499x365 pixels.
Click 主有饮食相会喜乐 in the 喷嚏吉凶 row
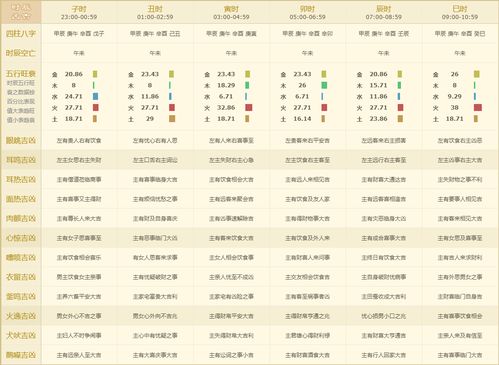point(79,258)
